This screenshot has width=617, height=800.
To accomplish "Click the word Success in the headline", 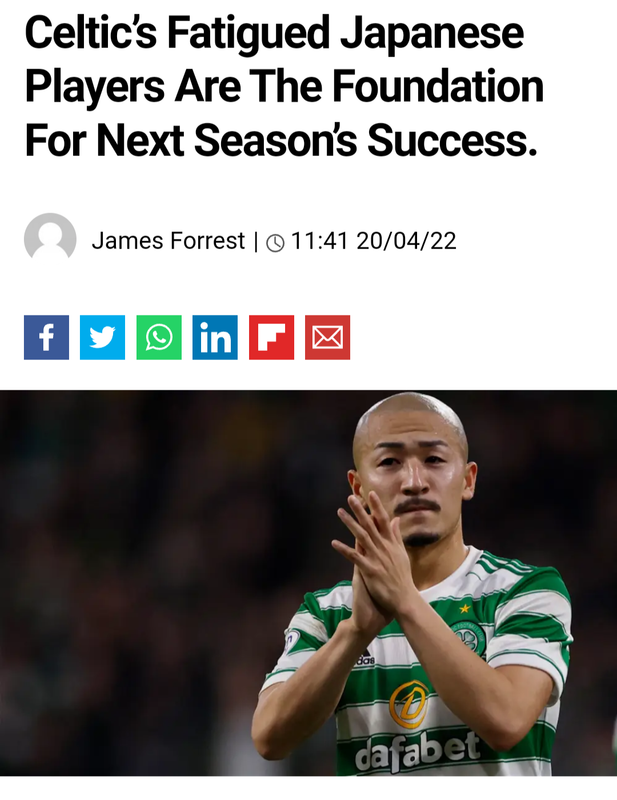I will [x=452, y=140].
